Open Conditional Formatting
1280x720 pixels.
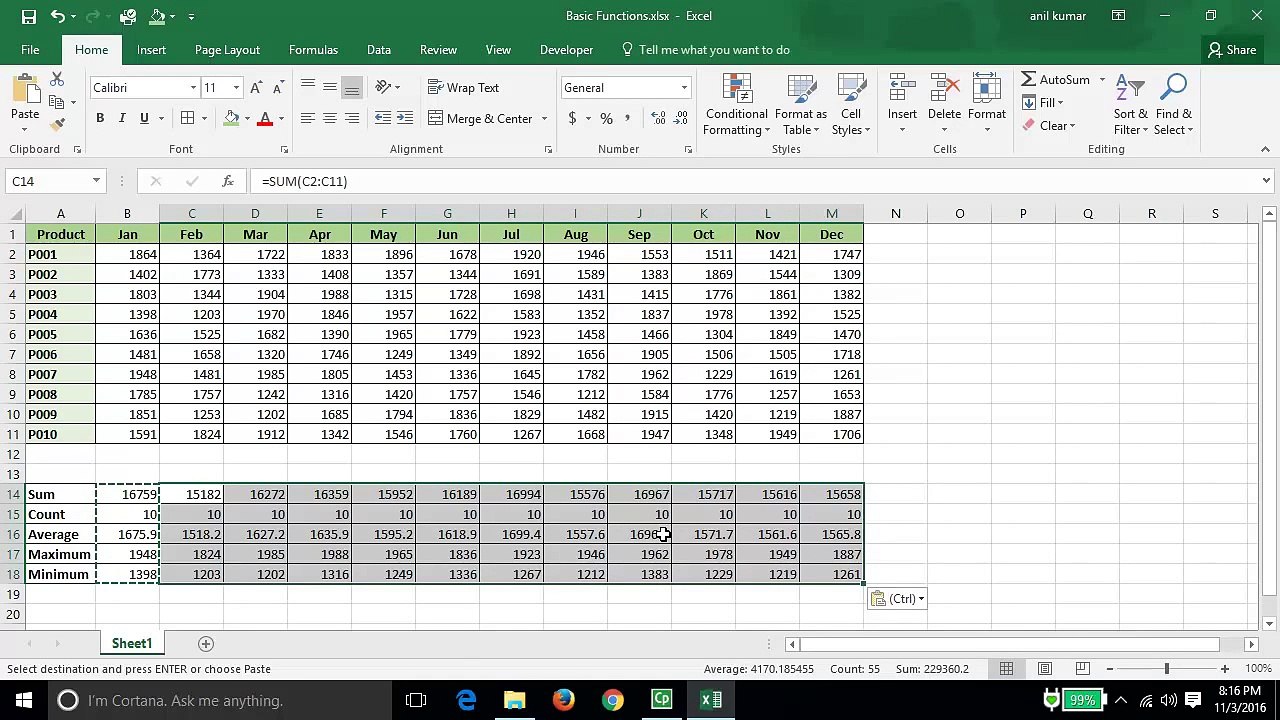tap(736, 104)
